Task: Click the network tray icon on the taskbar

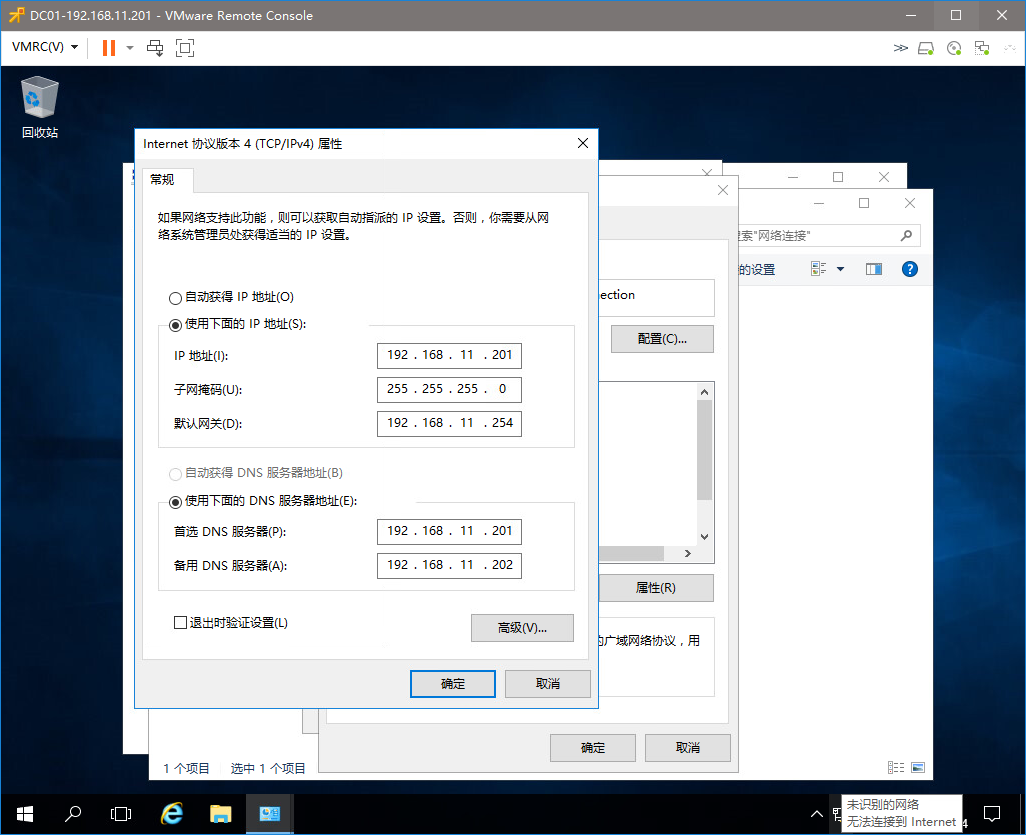Action: tap(837, 815)
